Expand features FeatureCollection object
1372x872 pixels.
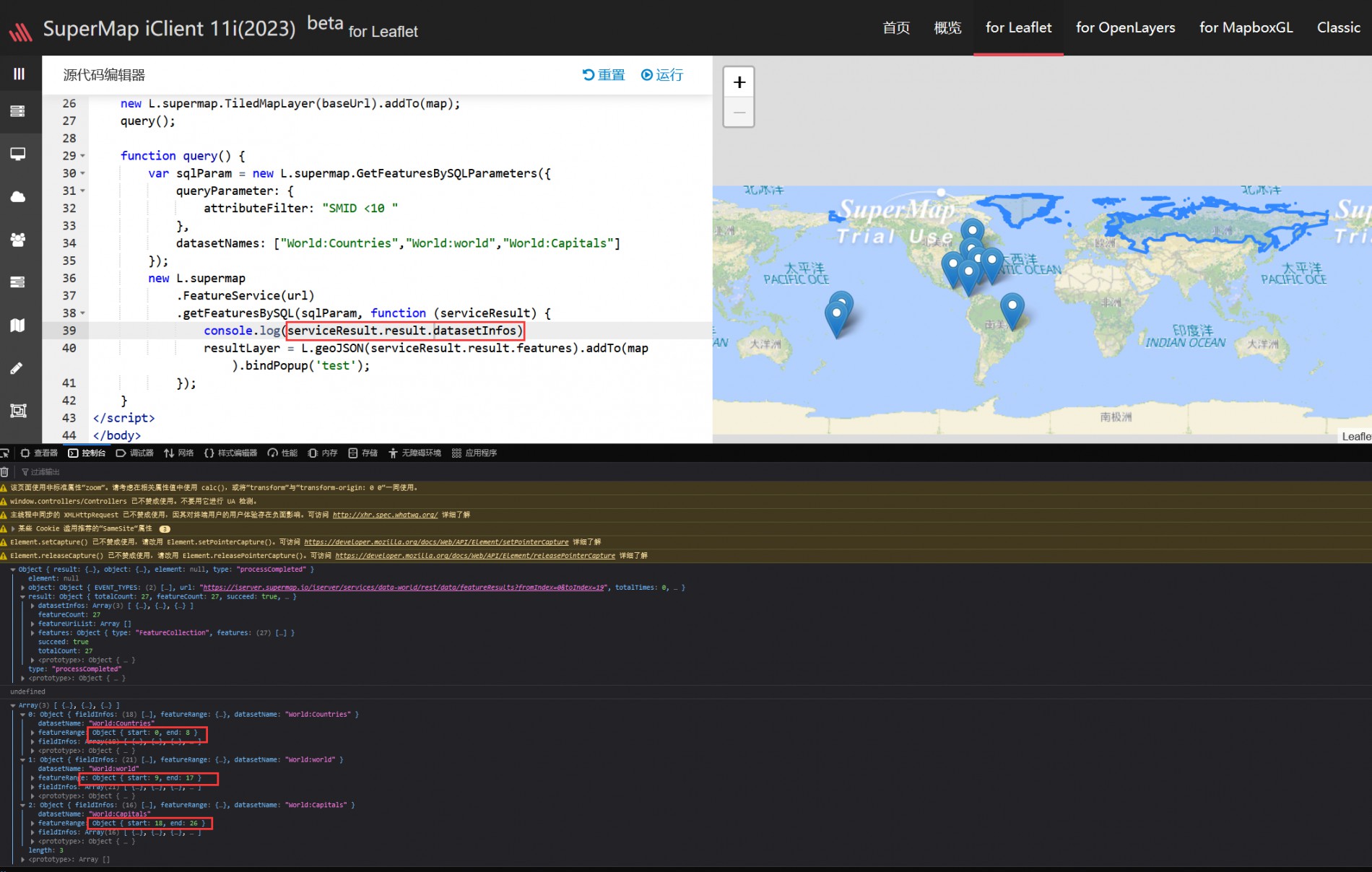(x=32, y=633)
